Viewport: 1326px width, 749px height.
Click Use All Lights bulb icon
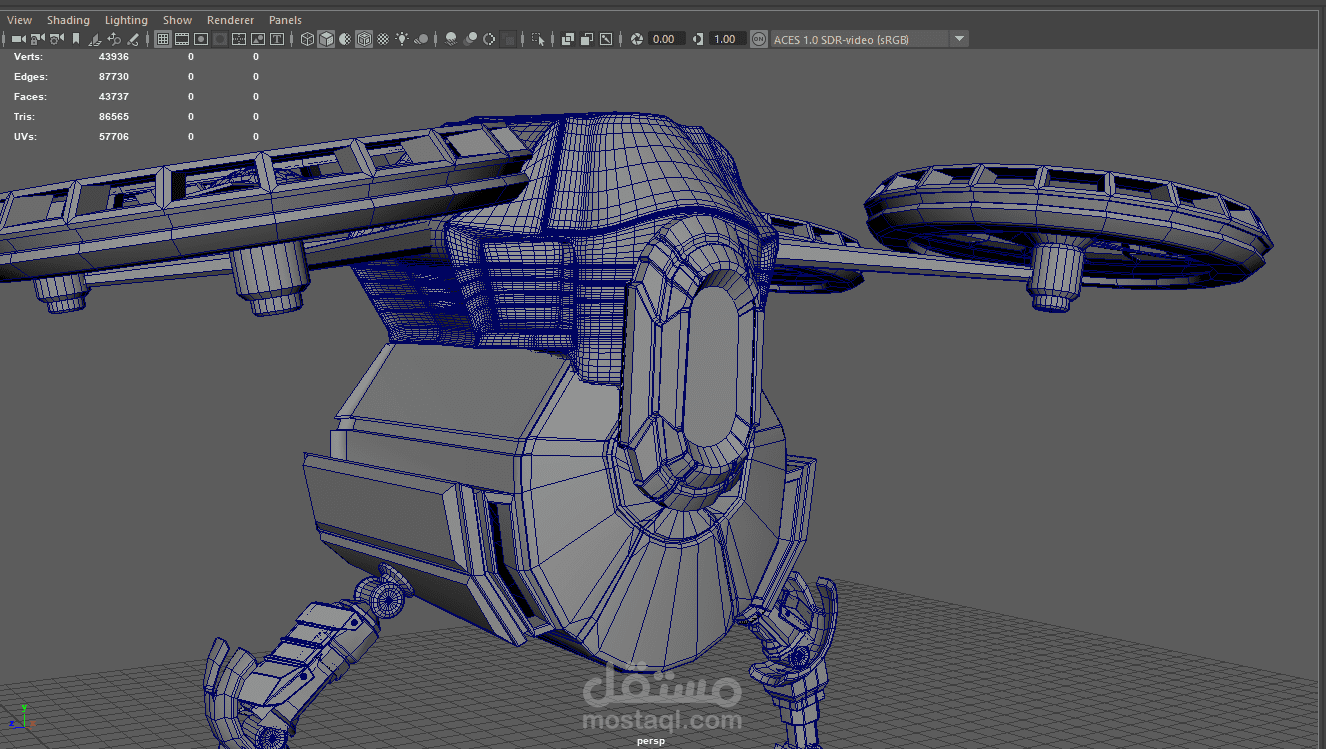(x=402, y=39)
